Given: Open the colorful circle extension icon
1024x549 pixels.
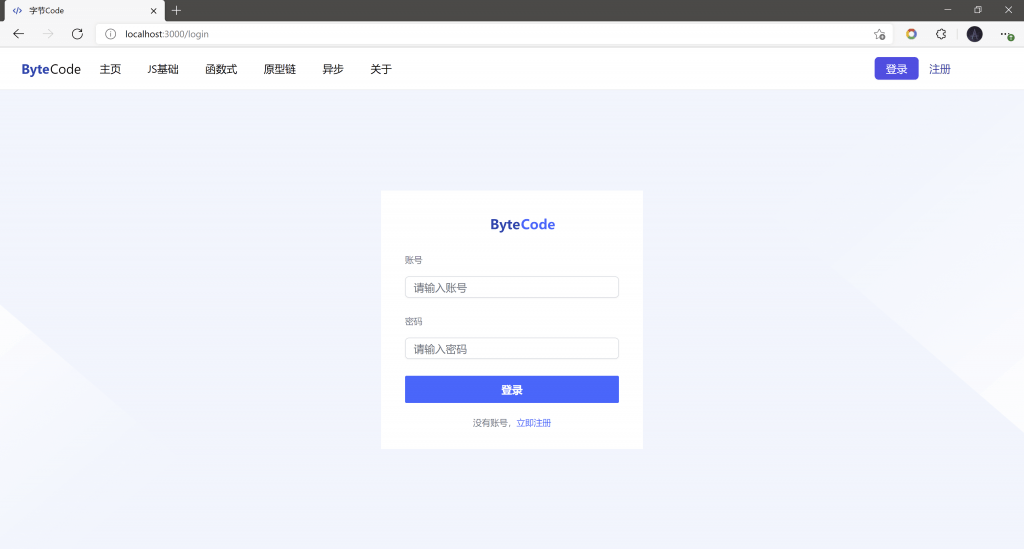Looking at the screenshot, I should (x=911, y=34).
